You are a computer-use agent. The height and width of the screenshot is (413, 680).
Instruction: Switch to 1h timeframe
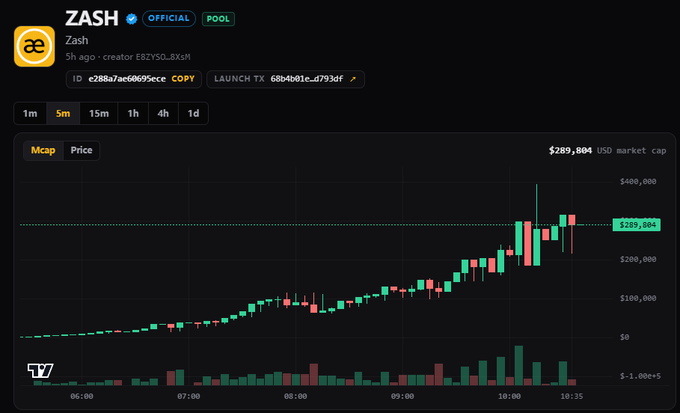pos(133,114)
